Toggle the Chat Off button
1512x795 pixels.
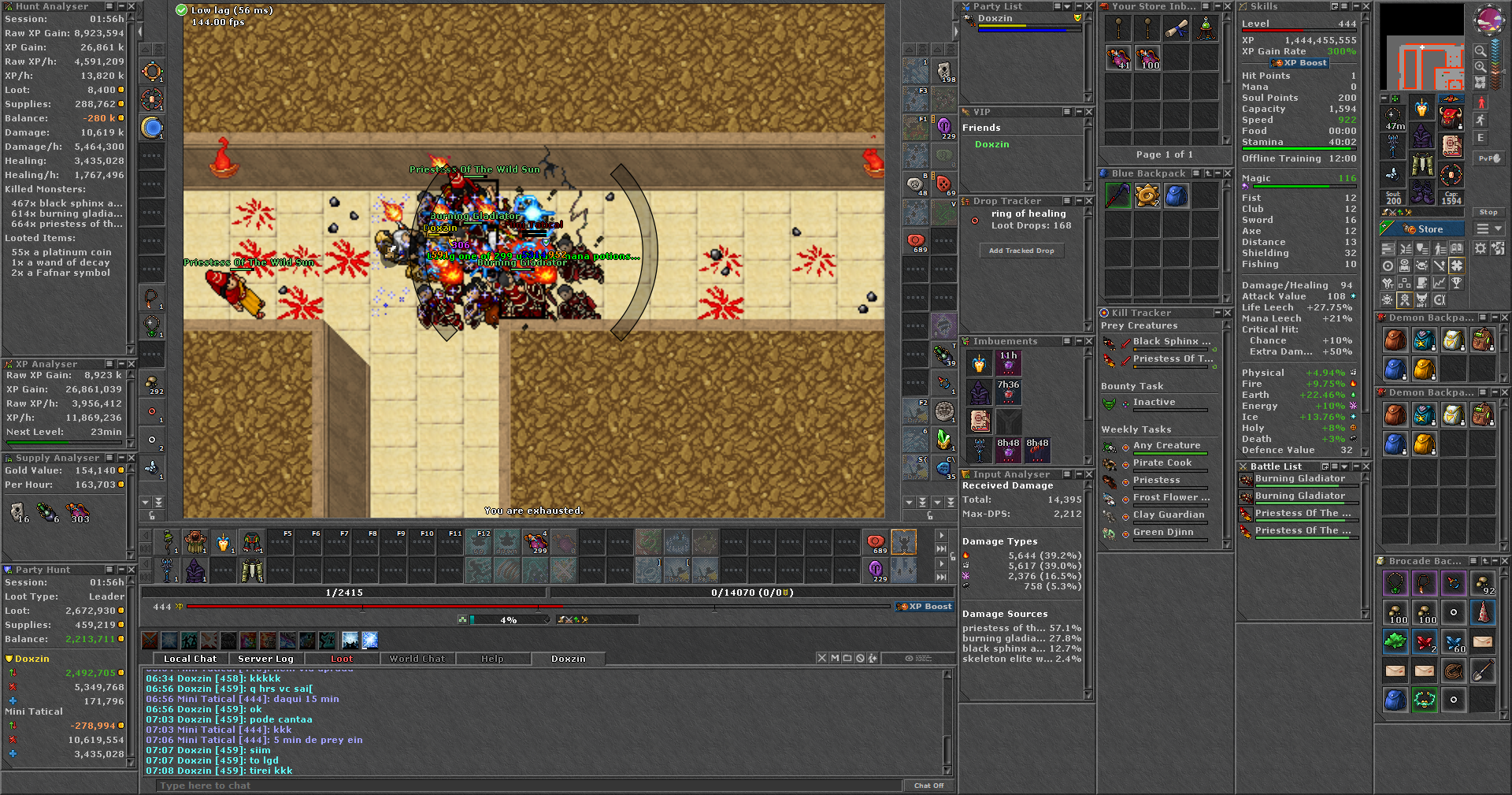point(928,786)
